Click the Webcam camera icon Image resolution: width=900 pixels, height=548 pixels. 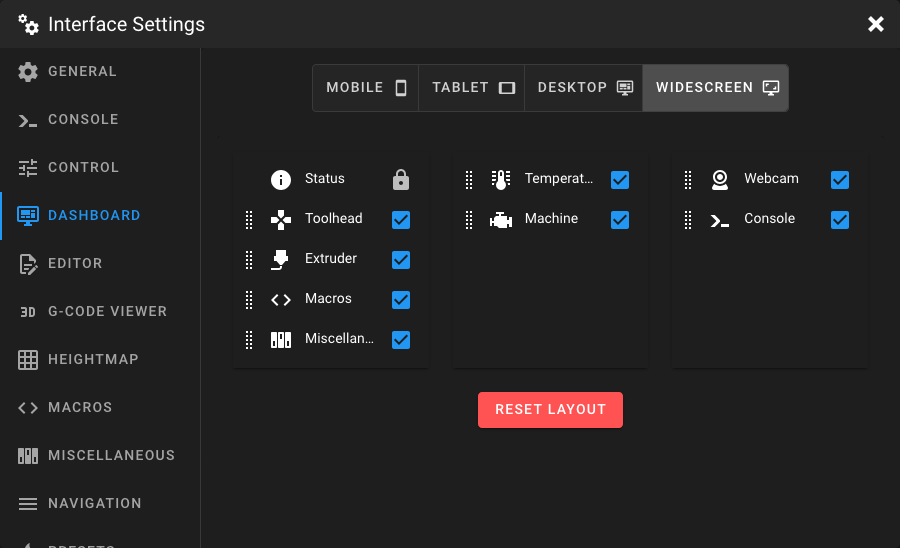point(720,180)
